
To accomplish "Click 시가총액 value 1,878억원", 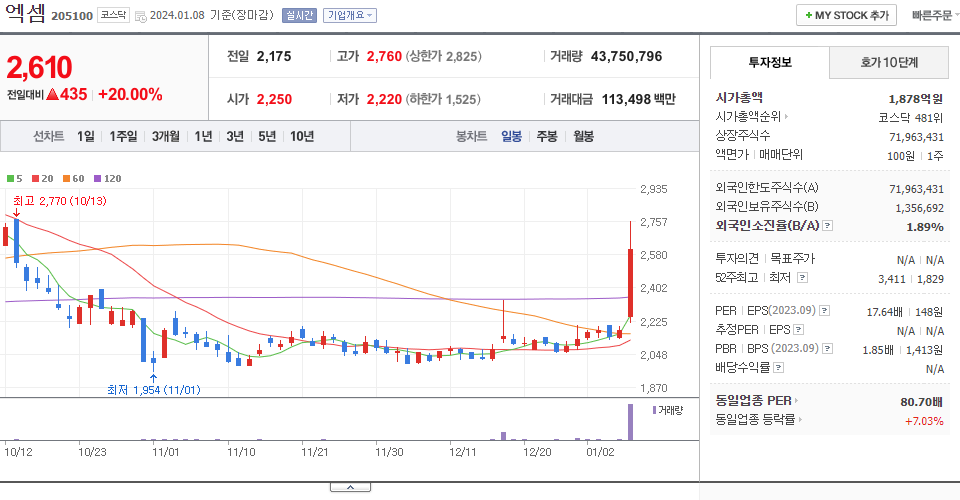I will [916, 99].
